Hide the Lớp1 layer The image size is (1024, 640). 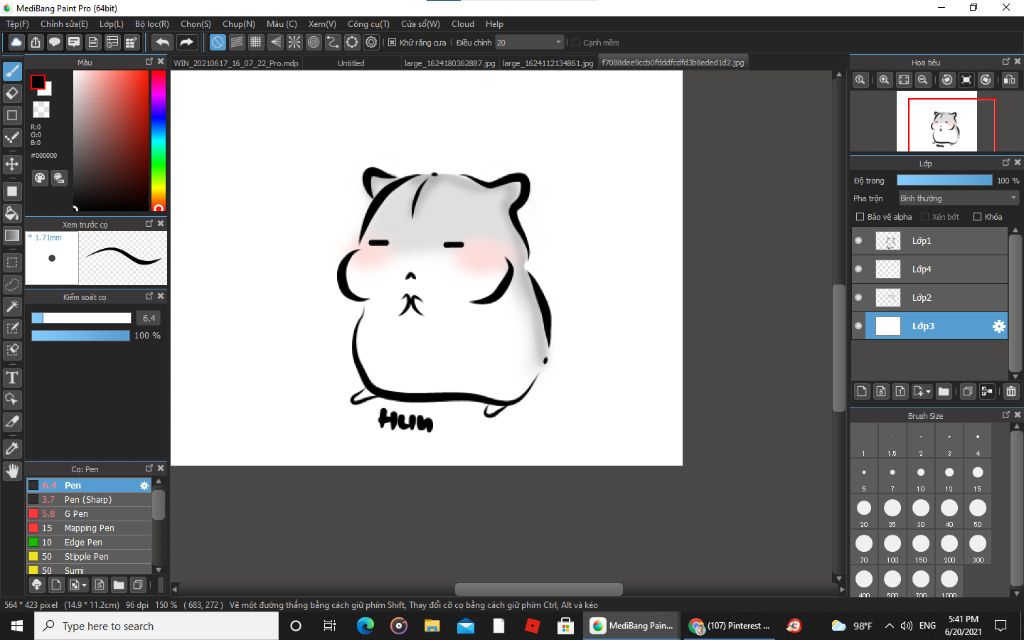pos(858,241)
